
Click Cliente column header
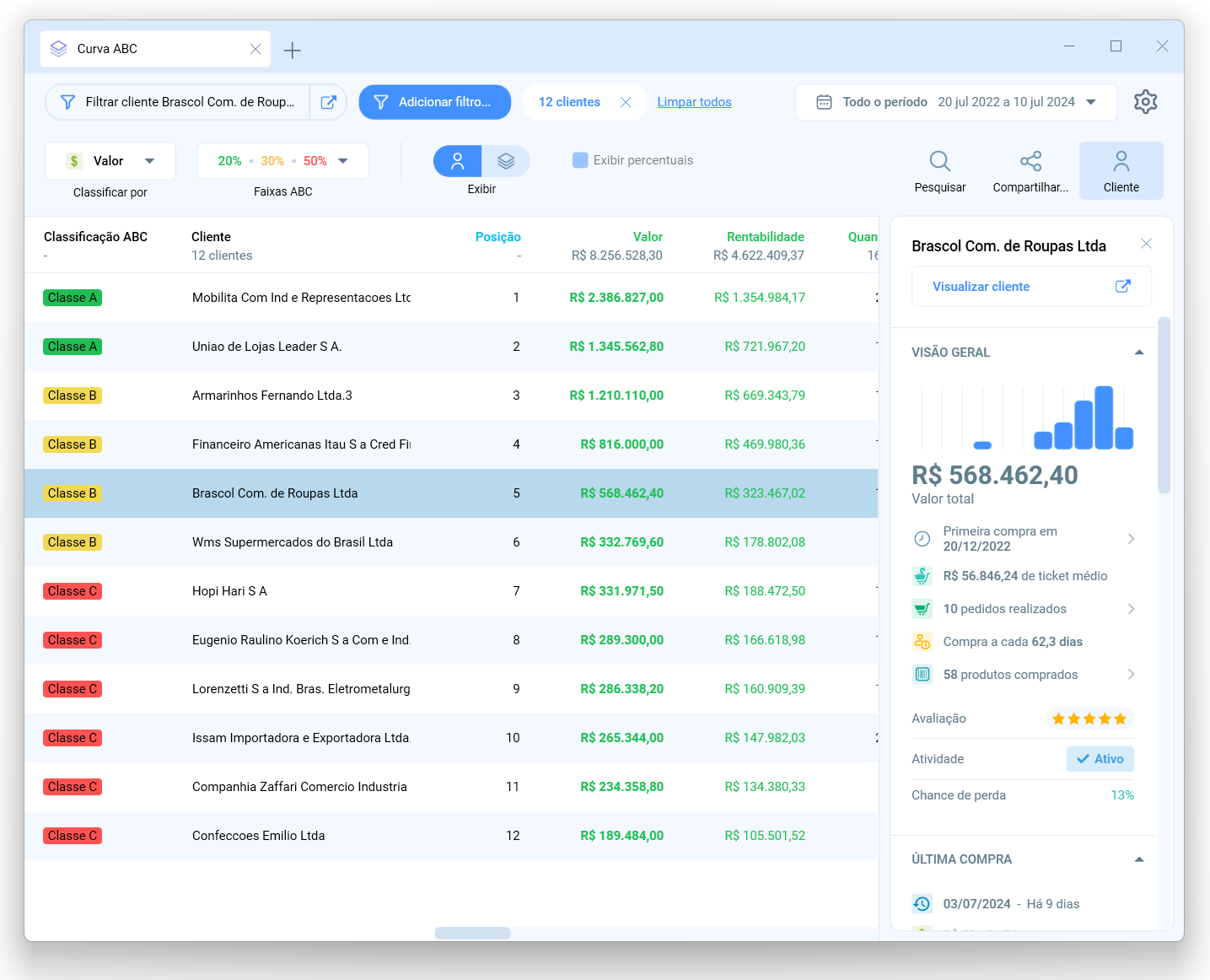211,237
